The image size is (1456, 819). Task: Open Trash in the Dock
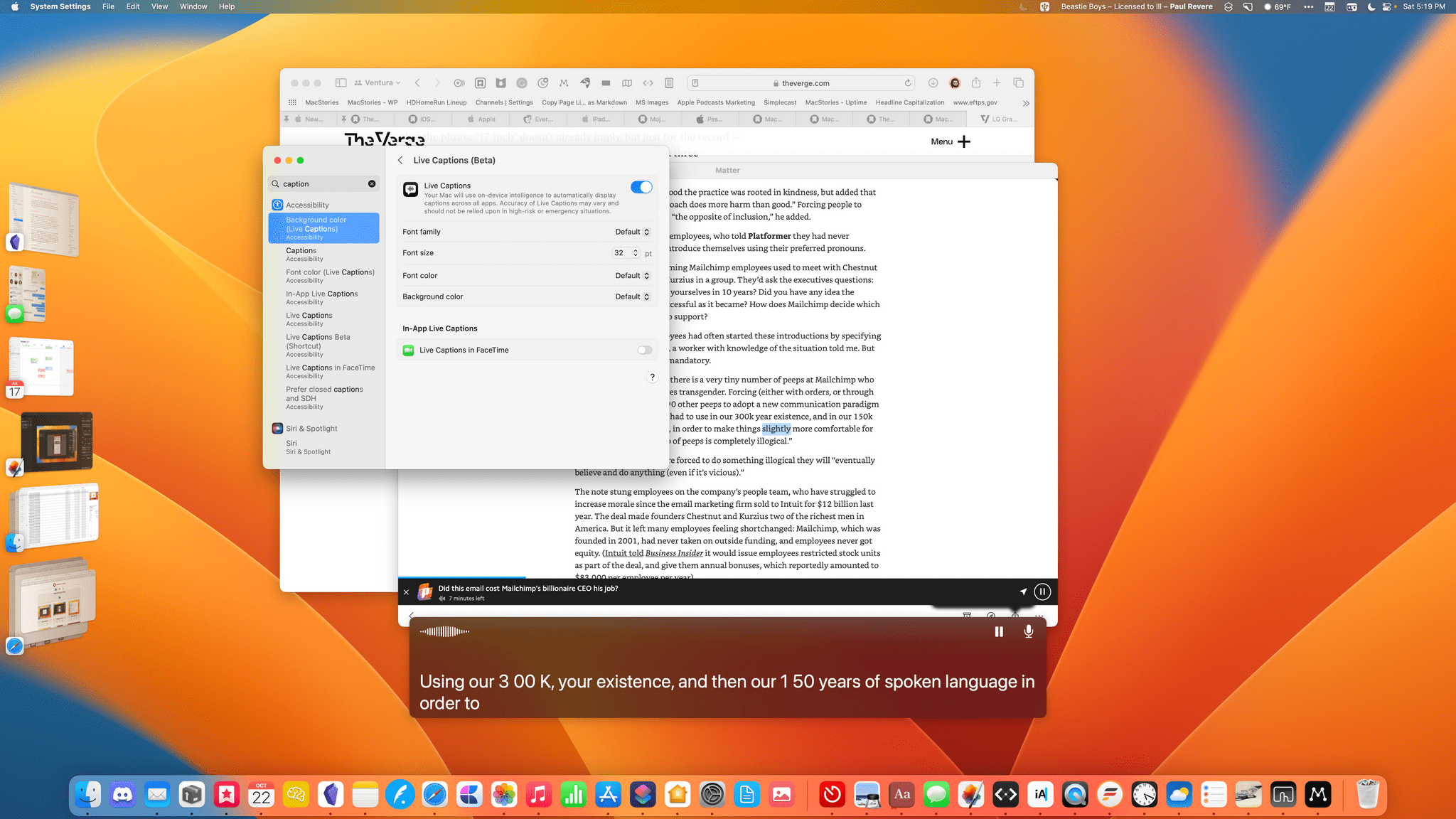[x=1367, y=794]
